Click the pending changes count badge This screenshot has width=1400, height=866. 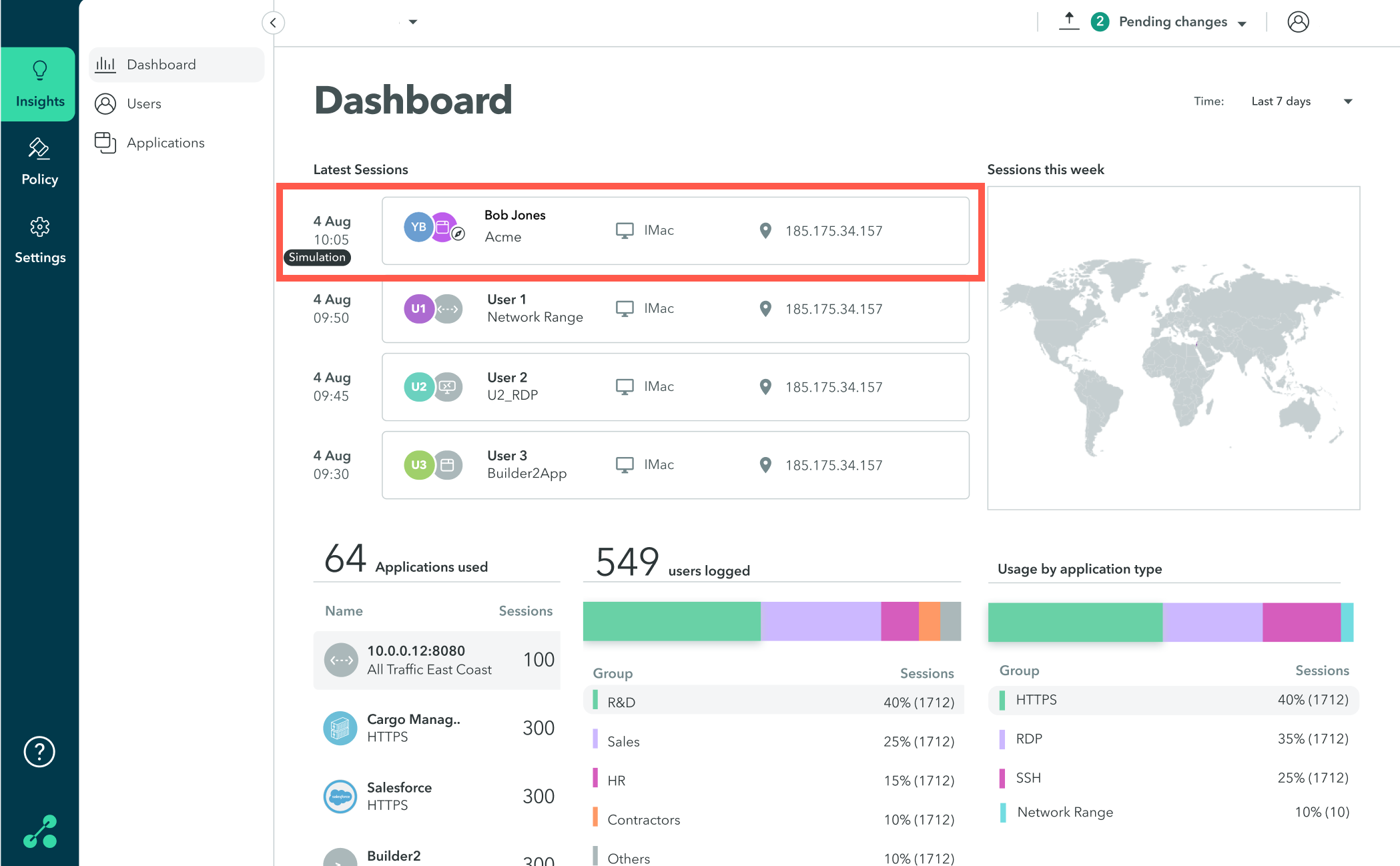pos(1100,21)
